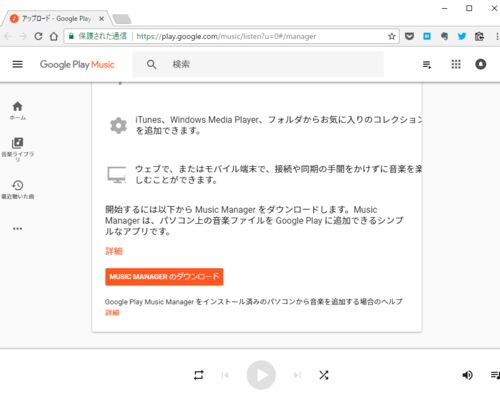Skip to the next track

pyautogui.click(x=297, y=375)
